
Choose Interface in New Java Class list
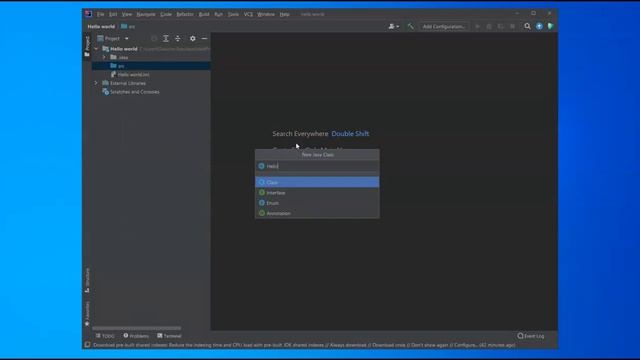click(x=317, y=193)
